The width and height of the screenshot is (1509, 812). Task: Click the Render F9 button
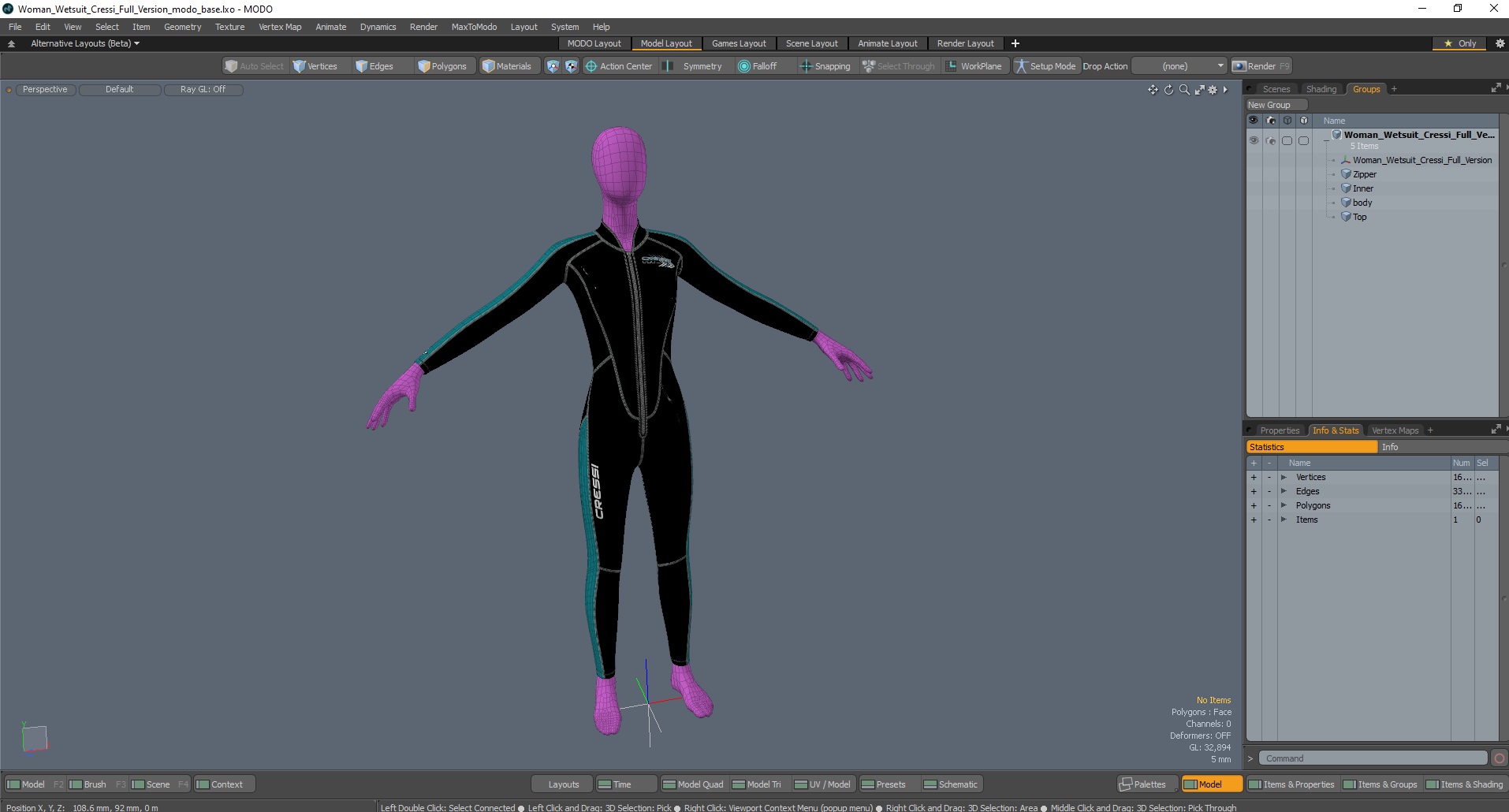(x=1261, y=66)
